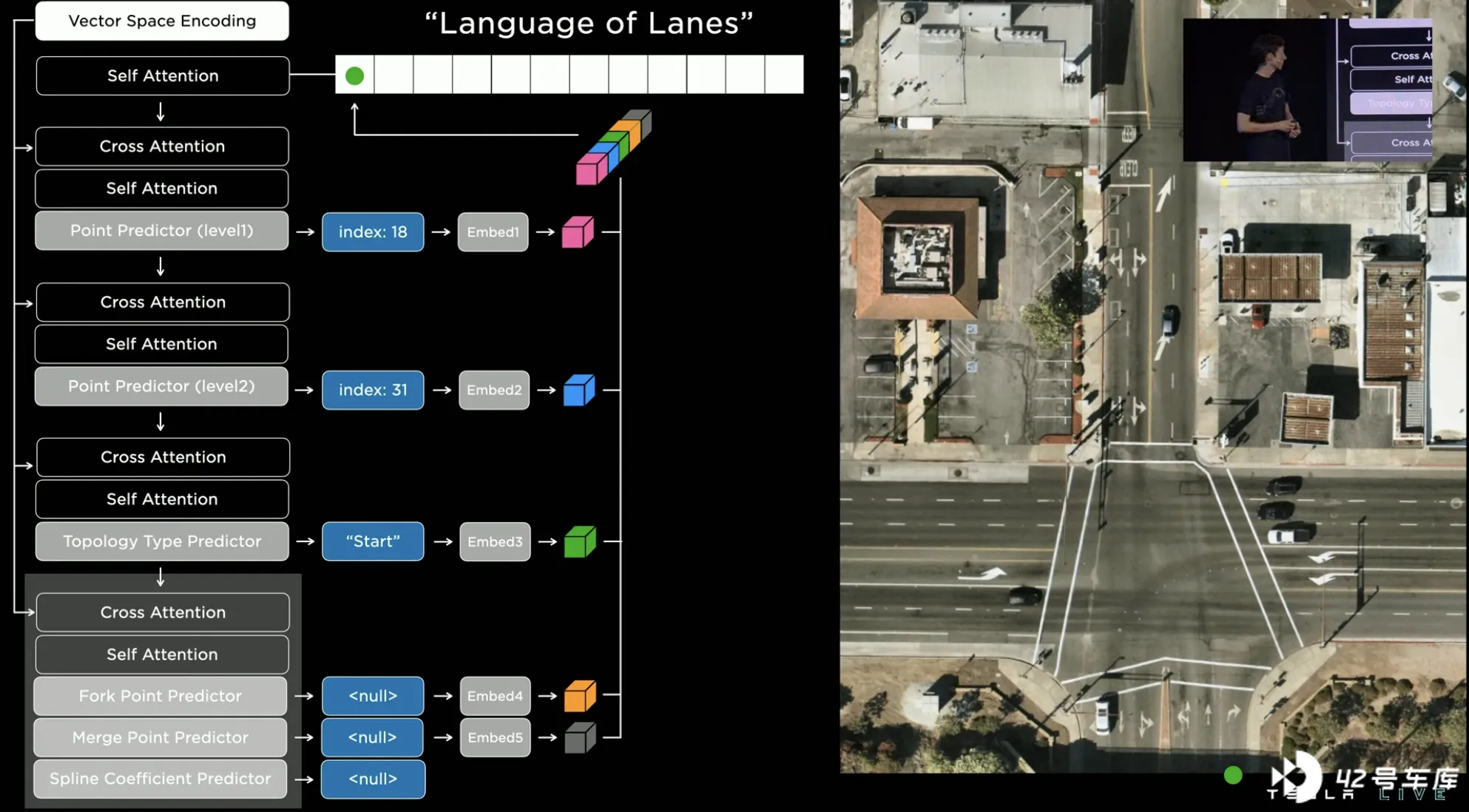Click the blue 'index: 31' box

(x=373, y=390)
